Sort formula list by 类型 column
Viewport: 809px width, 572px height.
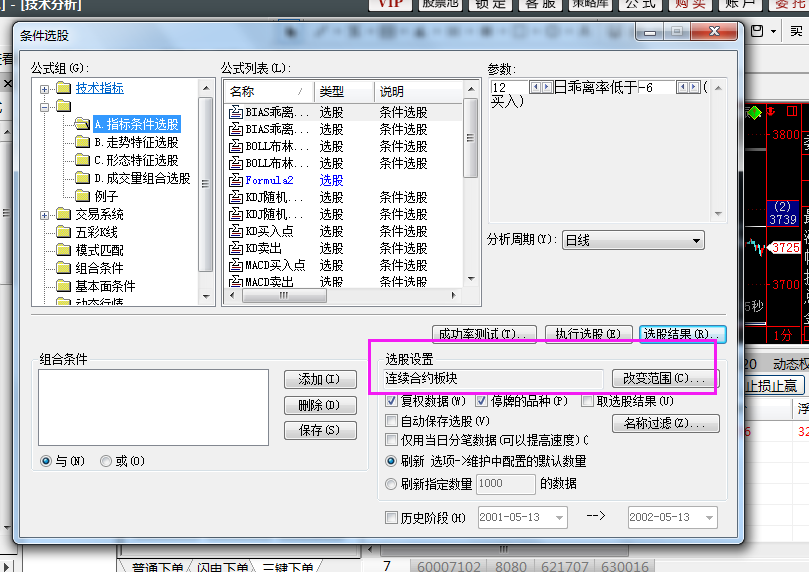344,92
